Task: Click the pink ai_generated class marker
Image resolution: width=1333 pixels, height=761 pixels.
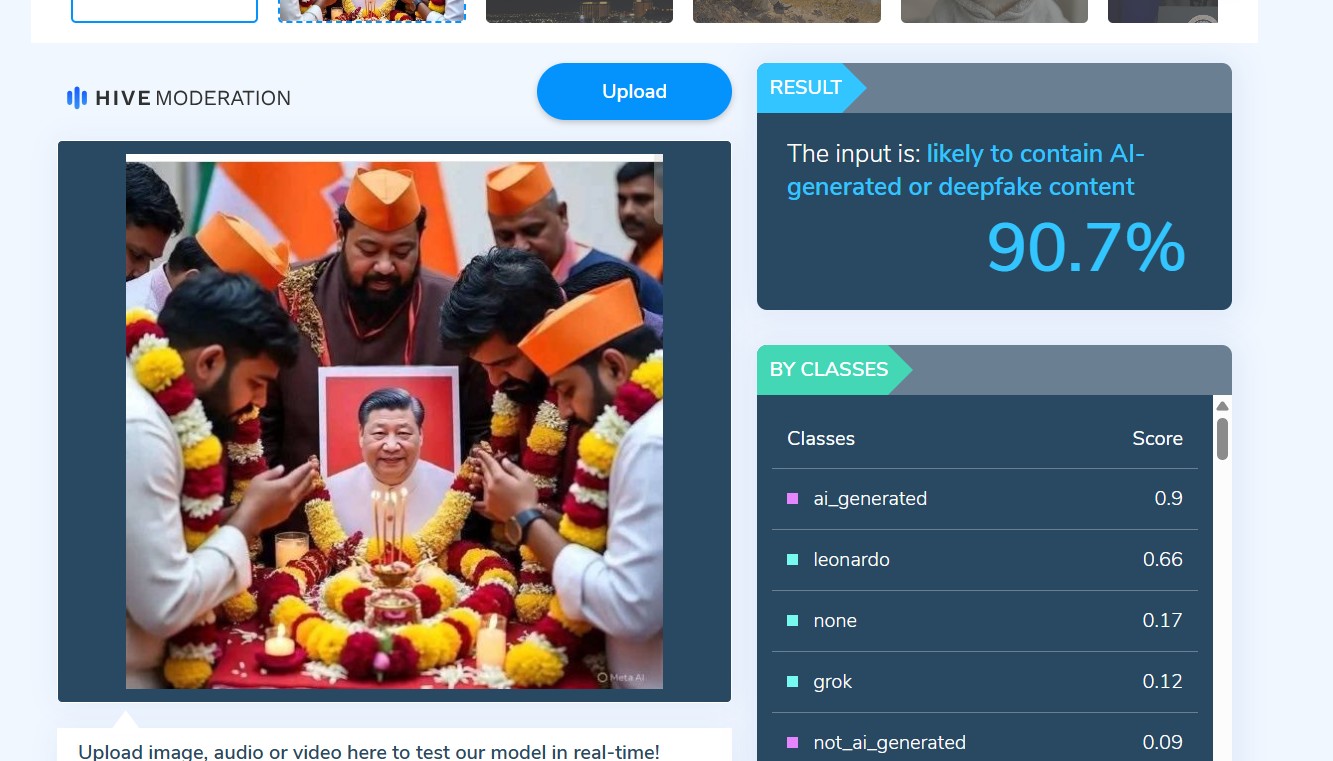Action: 793,498
